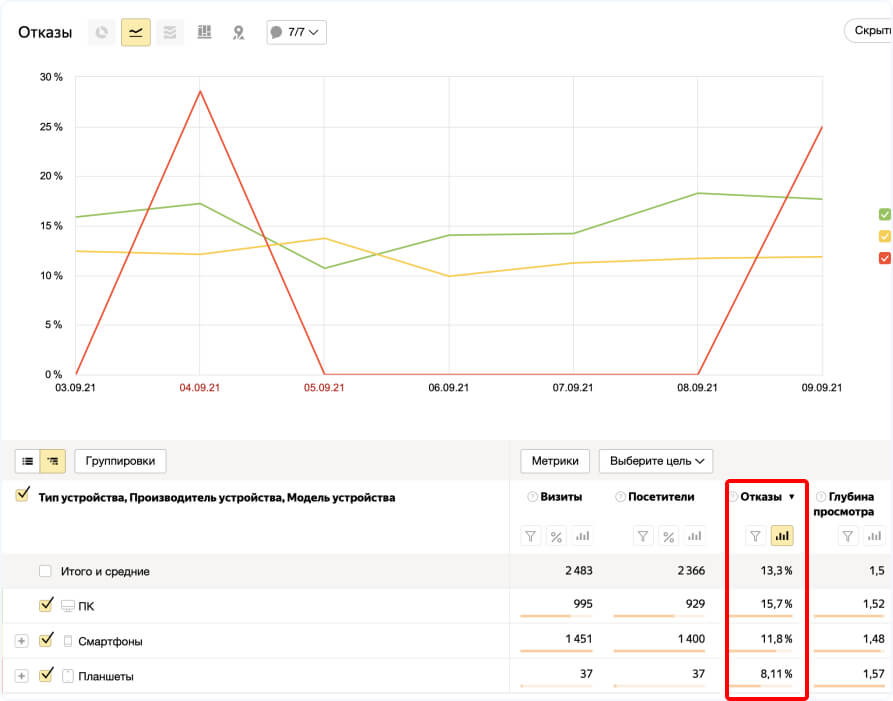
Task: Click the Смартфоны row label
Action: click(110, 642)
